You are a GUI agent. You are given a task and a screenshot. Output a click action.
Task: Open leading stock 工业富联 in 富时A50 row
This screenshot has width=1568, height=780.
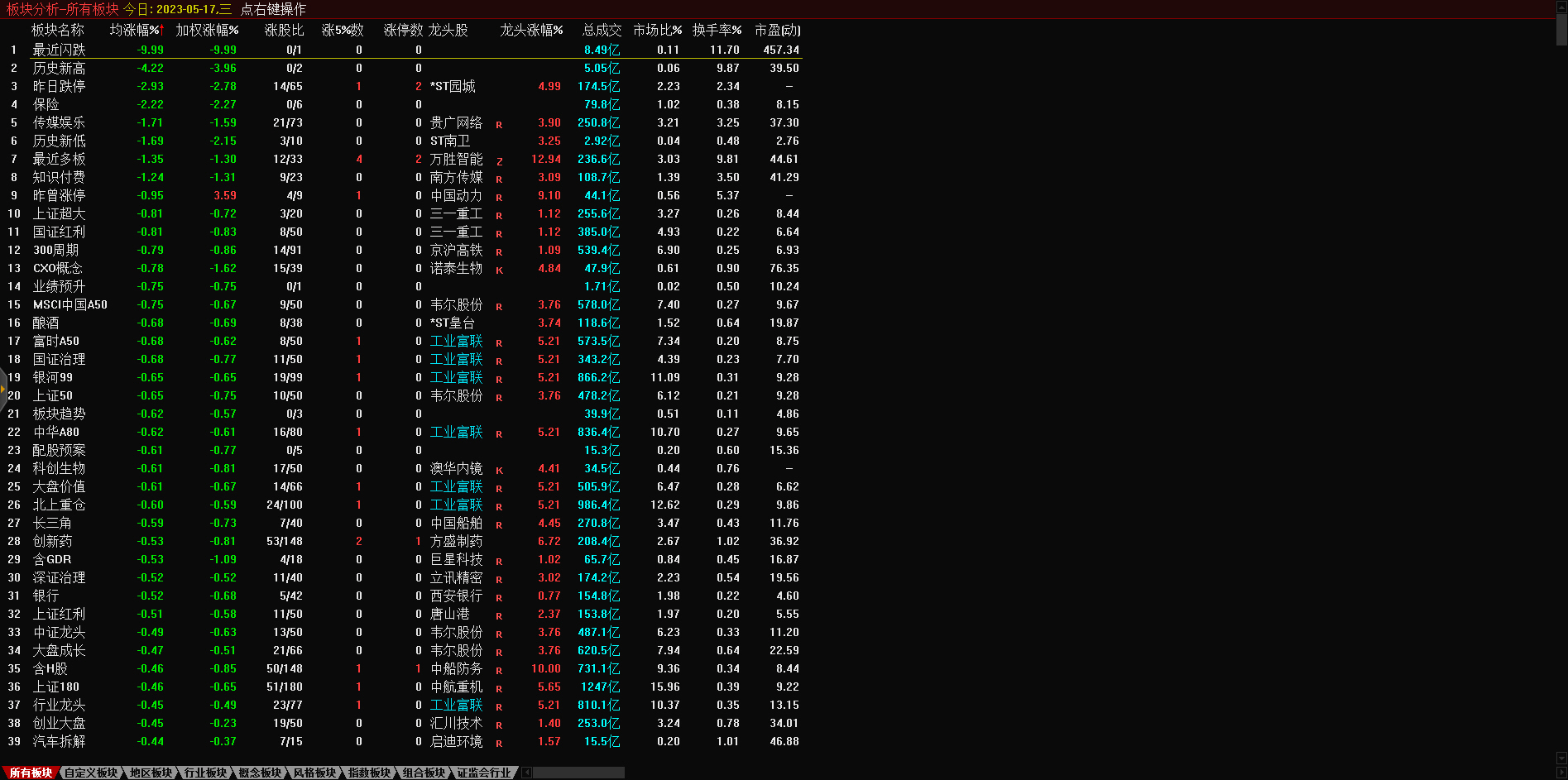point(456,341)
